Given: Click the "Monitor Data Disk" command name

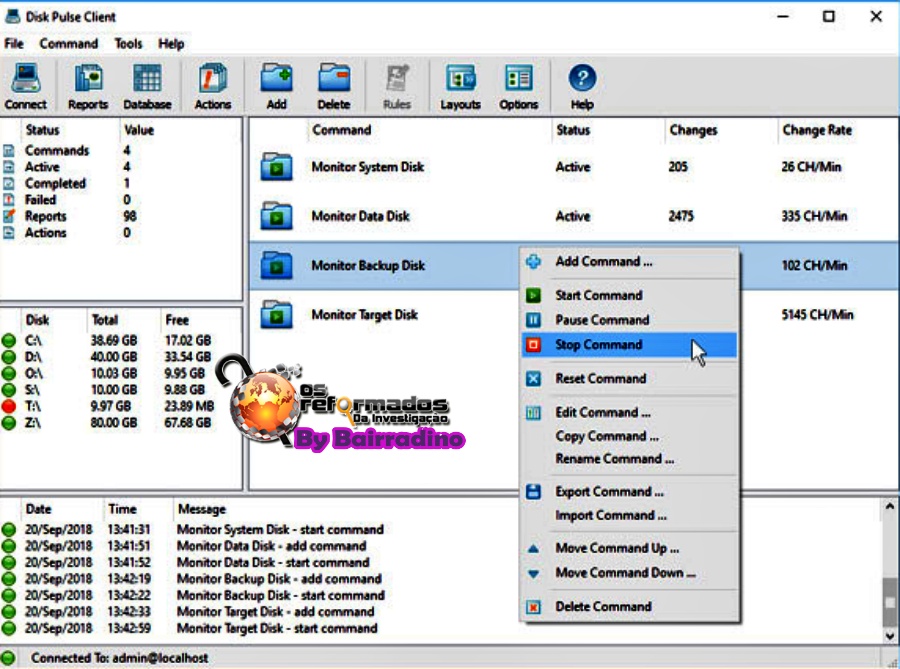Looking at the screenshot, I should (x=360, y=216).
